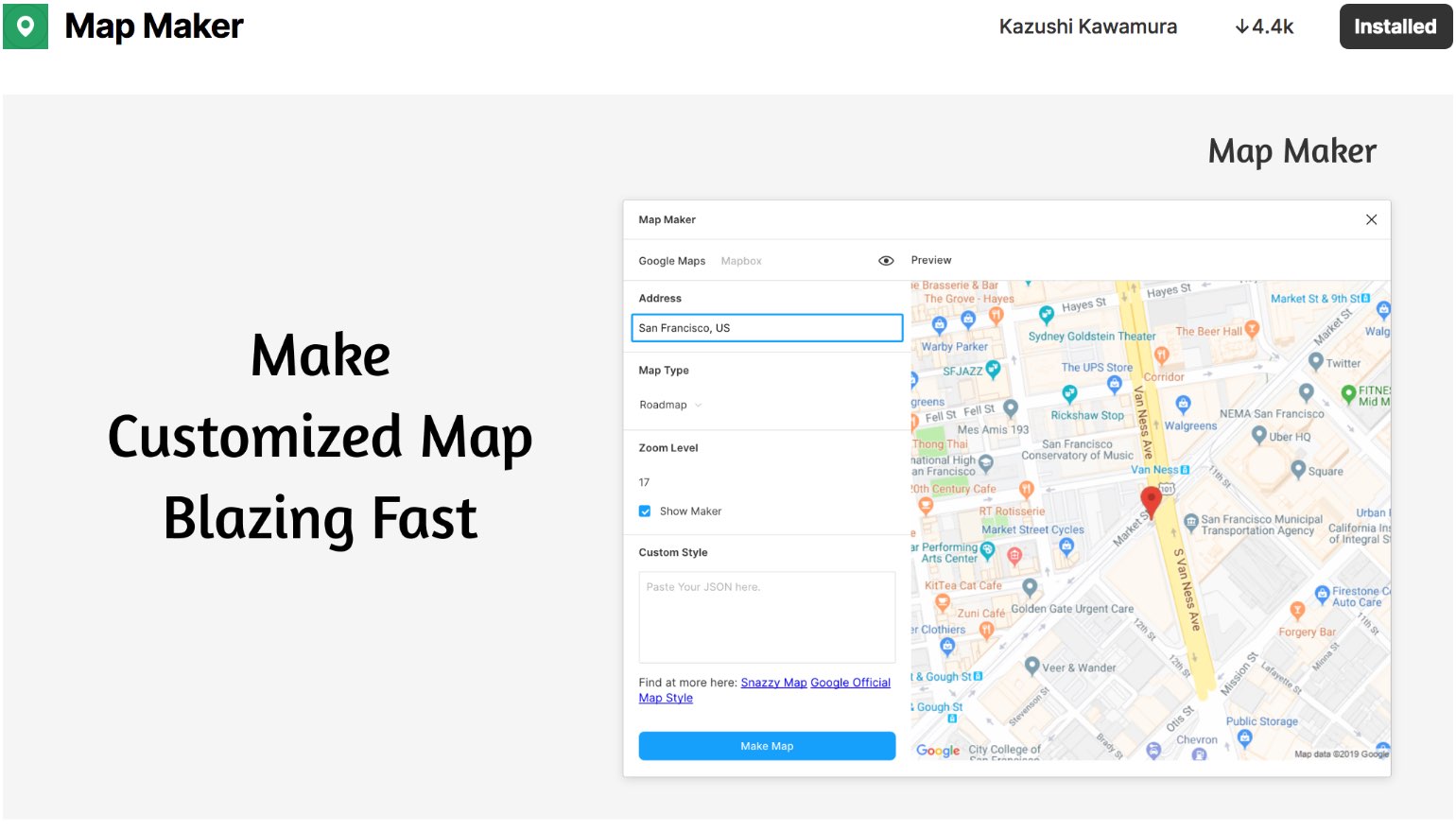The width and height of the screenshot is (1456, 832).
Task: Click the Golden Gate Urgent Care pin
Action: pos(1031,587)
